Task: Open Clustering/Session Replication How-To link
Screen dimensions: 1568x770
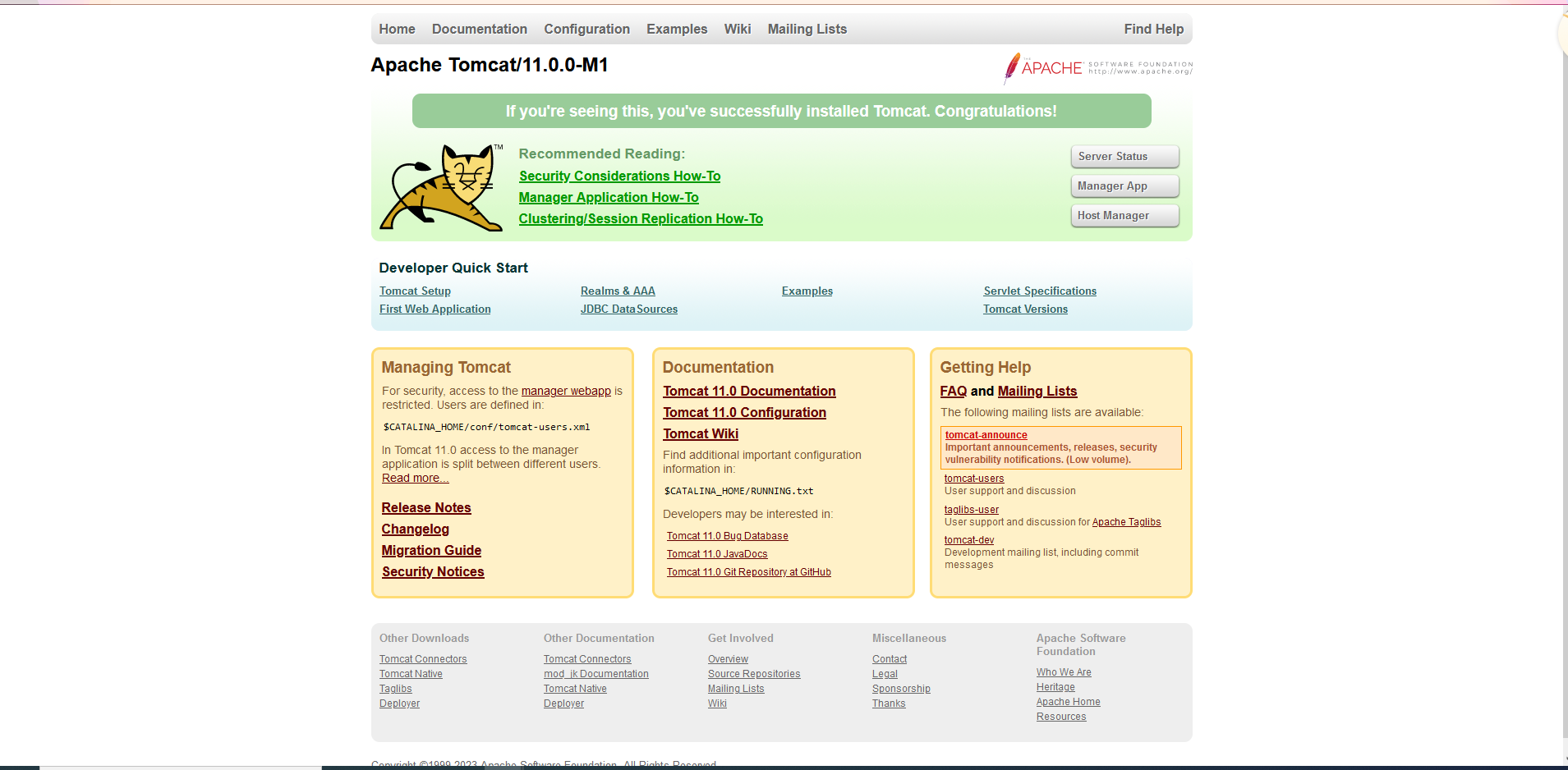Action: [x=641, y=218]
